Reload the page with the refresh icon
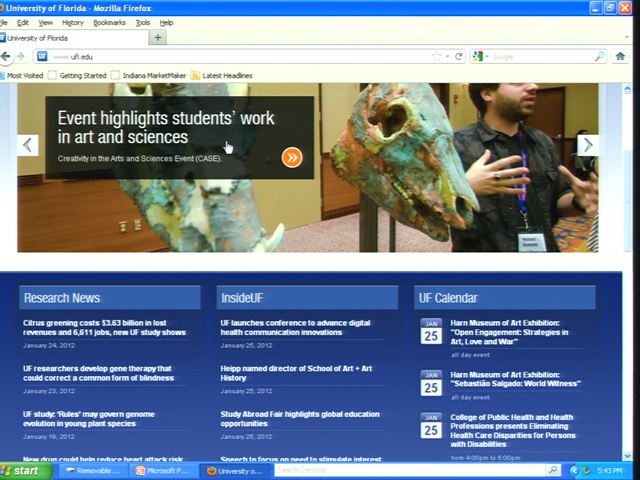640x480 pixels. click(459, 56)
